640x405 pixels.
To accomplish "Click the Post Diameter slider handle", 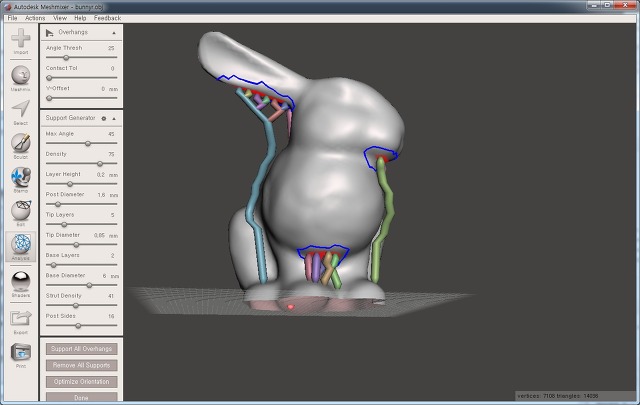I will 58,204.
